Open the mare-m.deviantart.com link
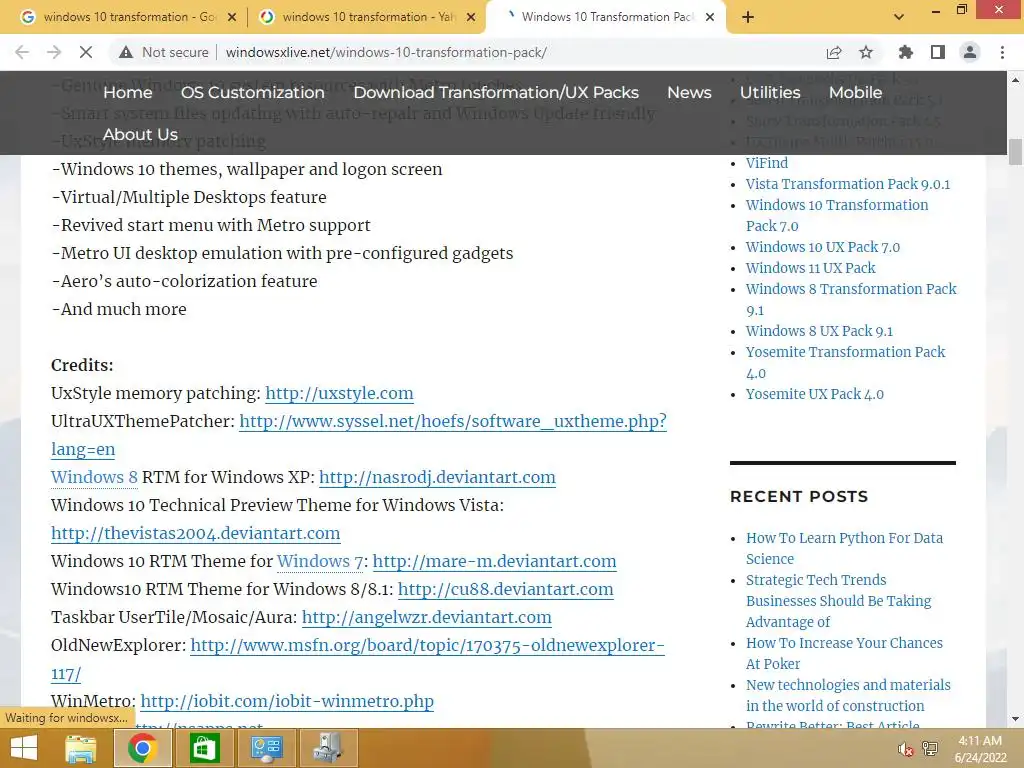The height and width of the screenshot is (768, 1024). pyautogui.click(x=494, y=562)
